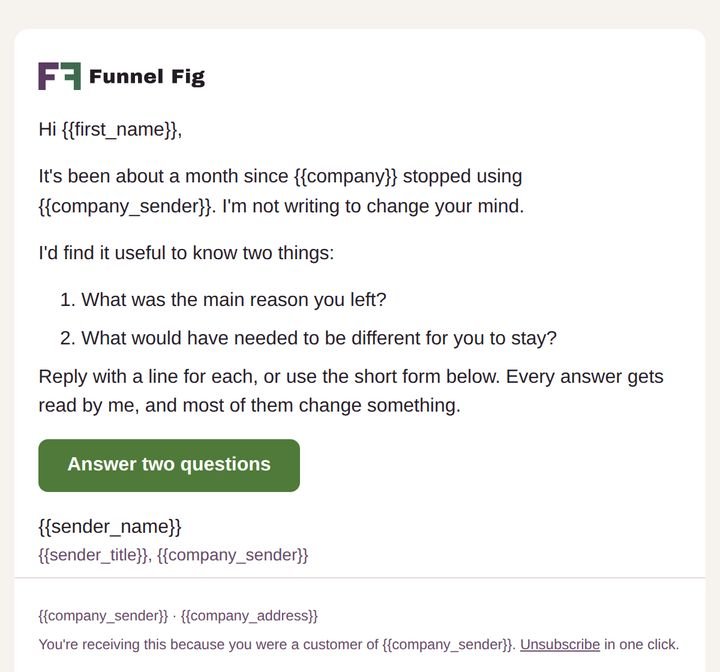This screenshot has height=672, width=720.
Task: Click the Funnel Fig brand name text
Action: pos(147,77)
